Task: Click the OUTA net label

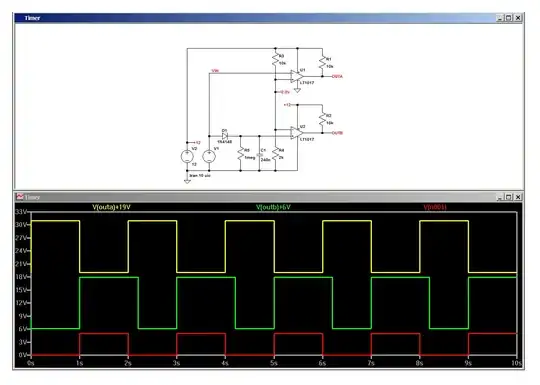Action: point(337,76)
